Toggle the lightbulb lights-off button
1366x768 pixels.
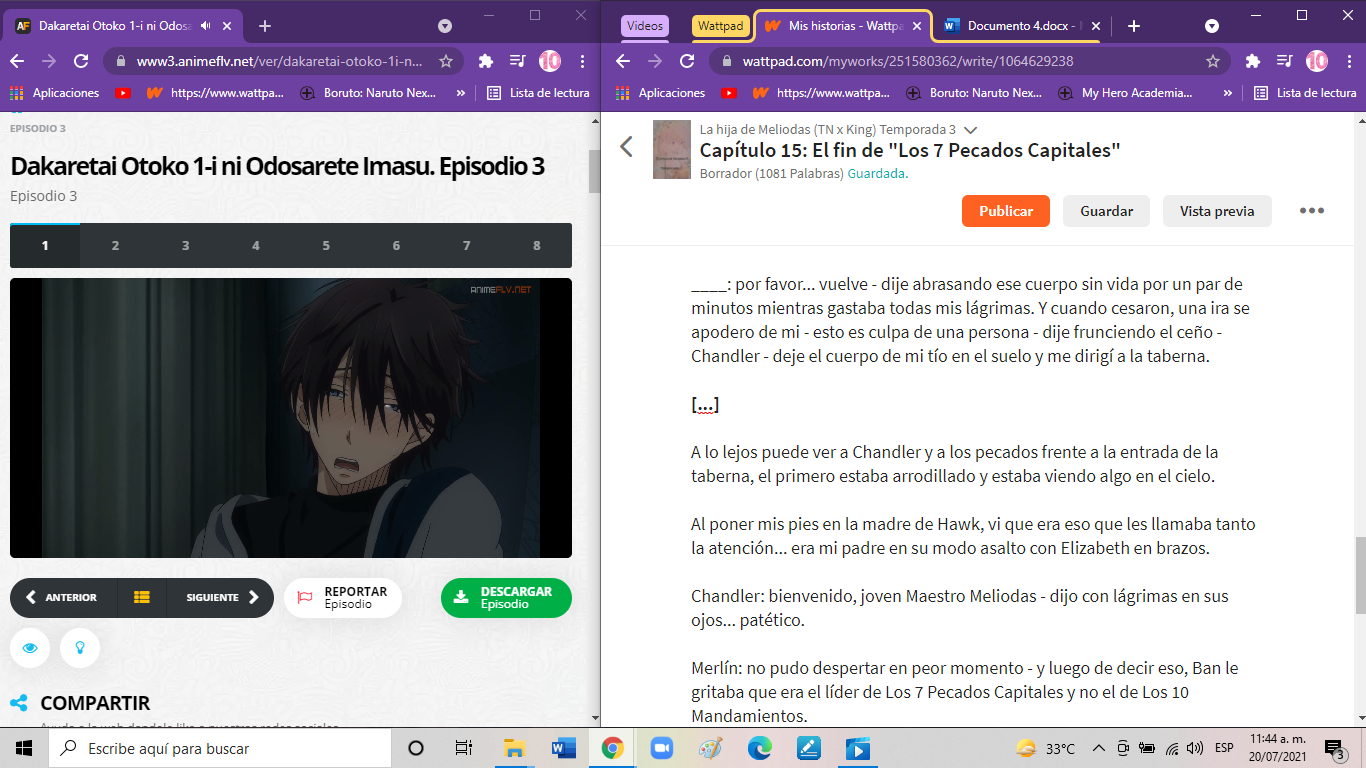coord(80,648)
